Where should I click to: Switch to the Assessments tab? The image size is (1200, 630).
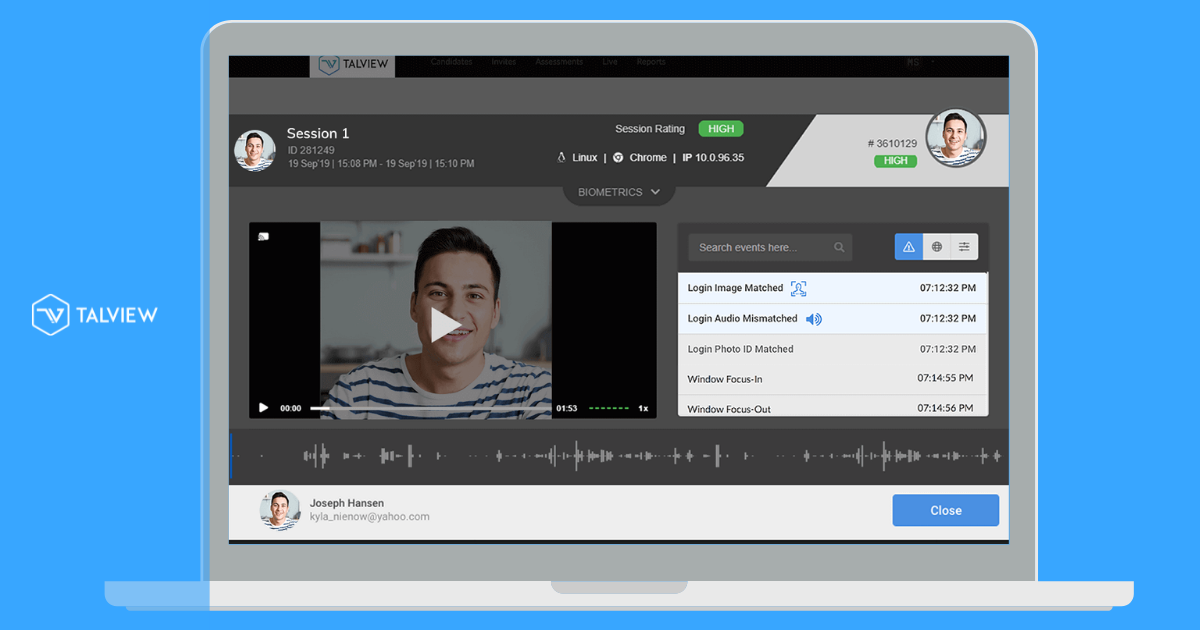coord(558,61)
